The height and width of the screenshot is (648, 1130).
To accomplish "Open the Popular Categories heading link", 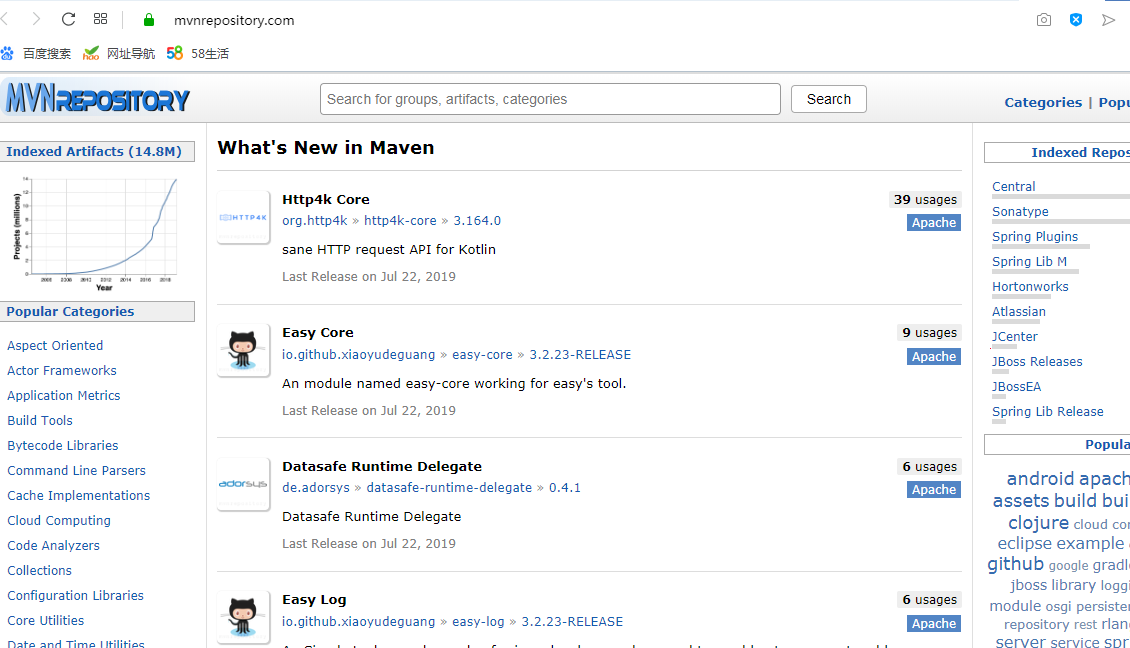I will [70, 311].
